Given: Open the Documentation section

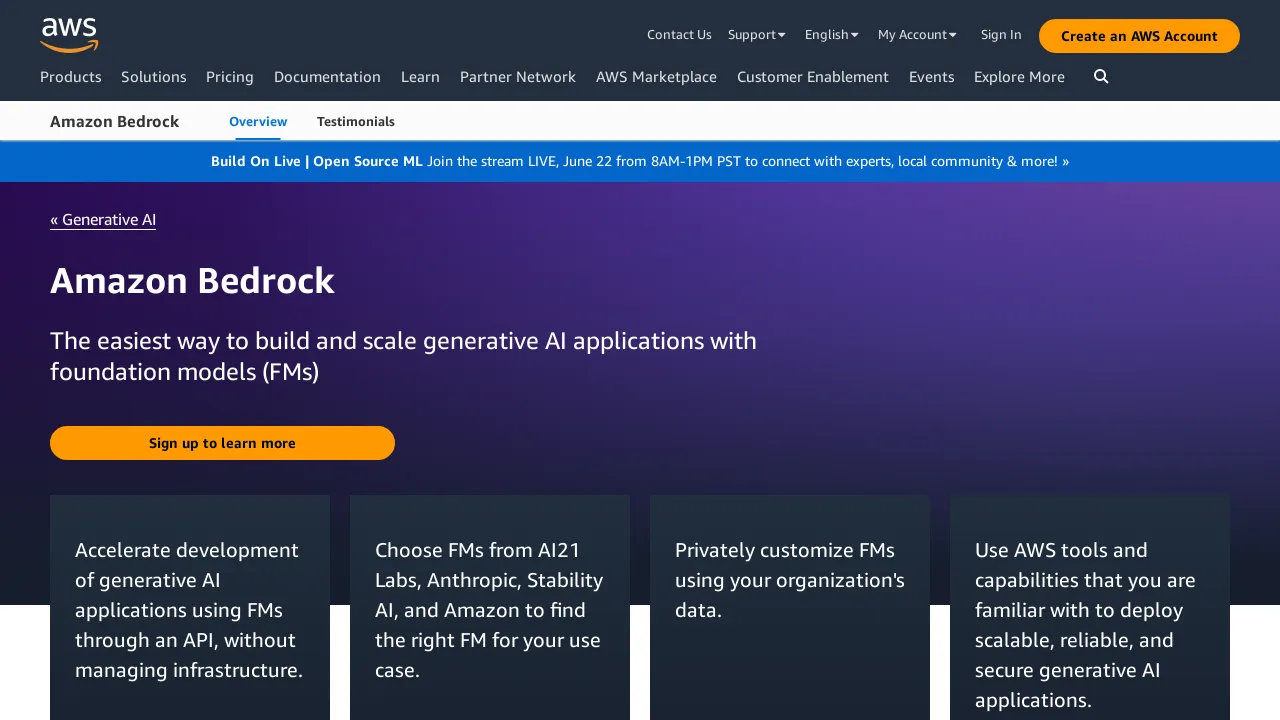Looking at the screenshot, I should pos(327,77).
